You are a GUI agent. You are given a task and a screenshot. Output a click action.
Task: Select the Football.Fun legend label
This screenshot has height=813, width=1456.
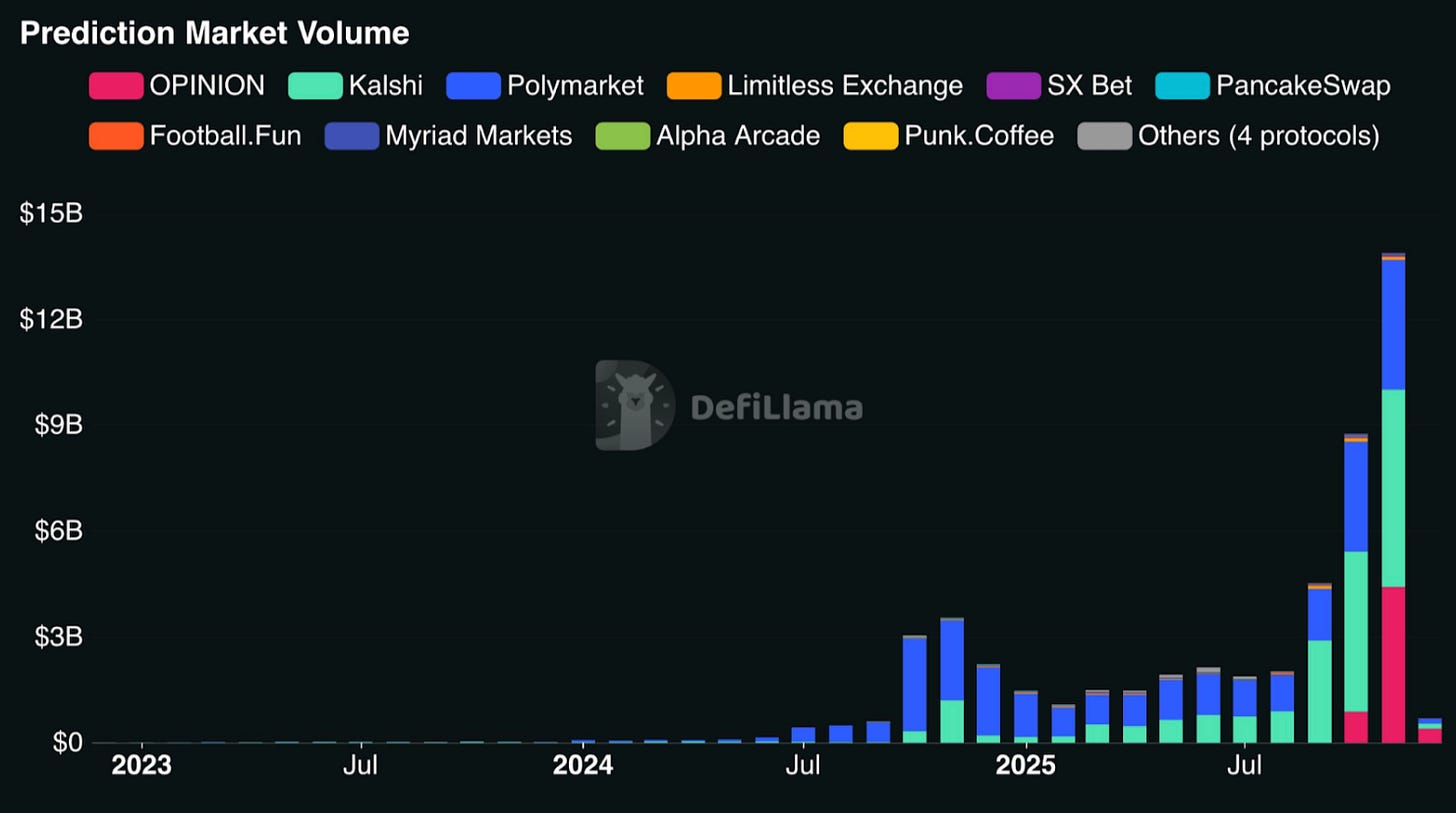click(225, 136)
